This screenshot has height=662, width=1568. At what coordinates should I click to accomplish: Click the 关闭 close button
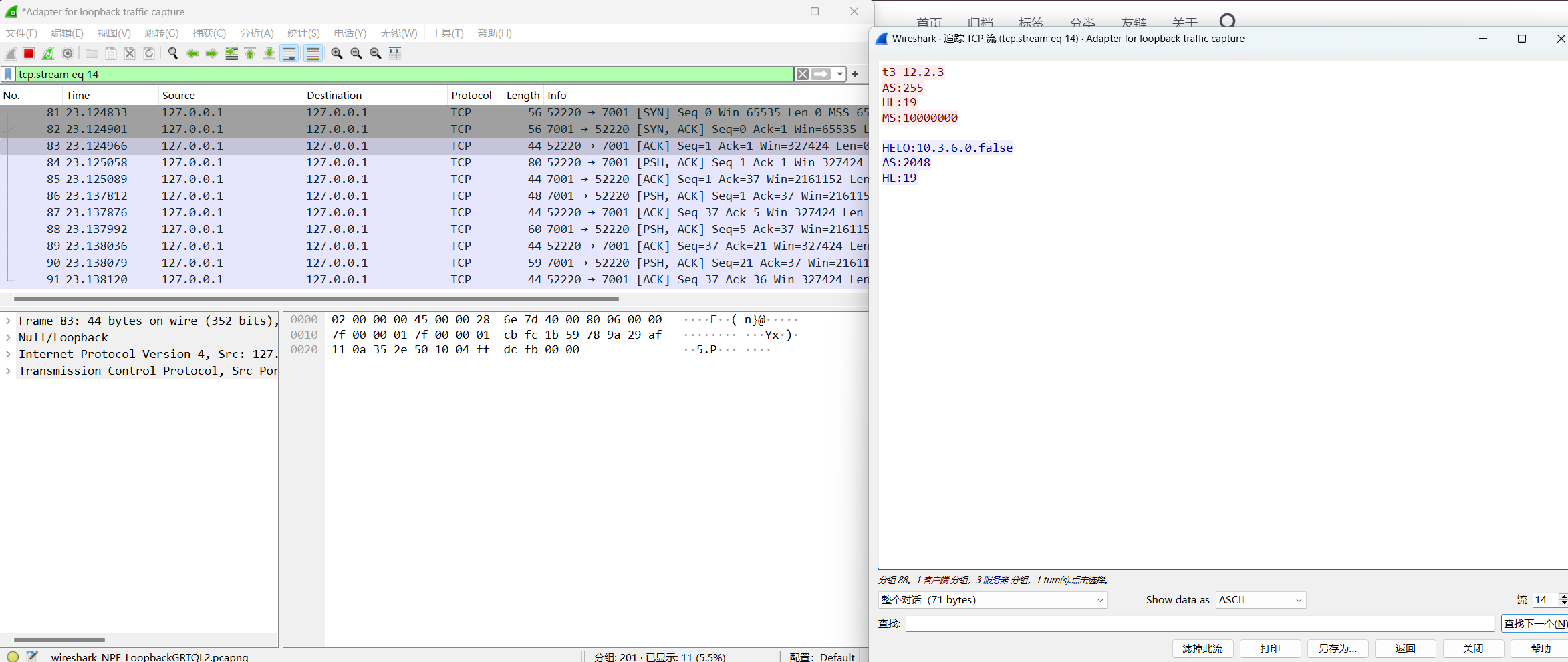pos(1473,649)
